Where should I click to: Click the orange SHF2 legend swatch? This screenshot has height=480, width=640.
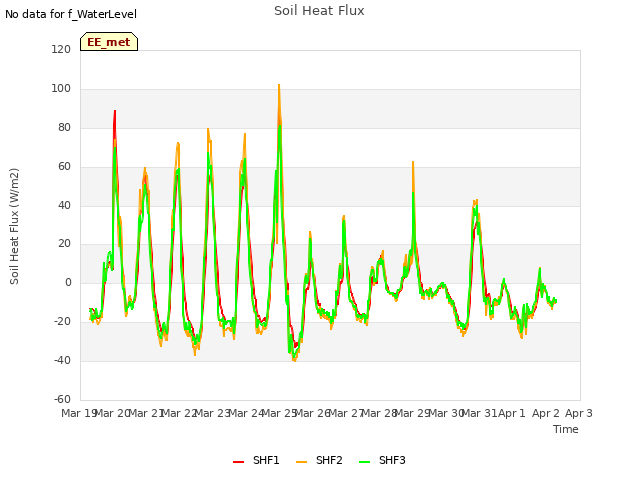point(301,462)
